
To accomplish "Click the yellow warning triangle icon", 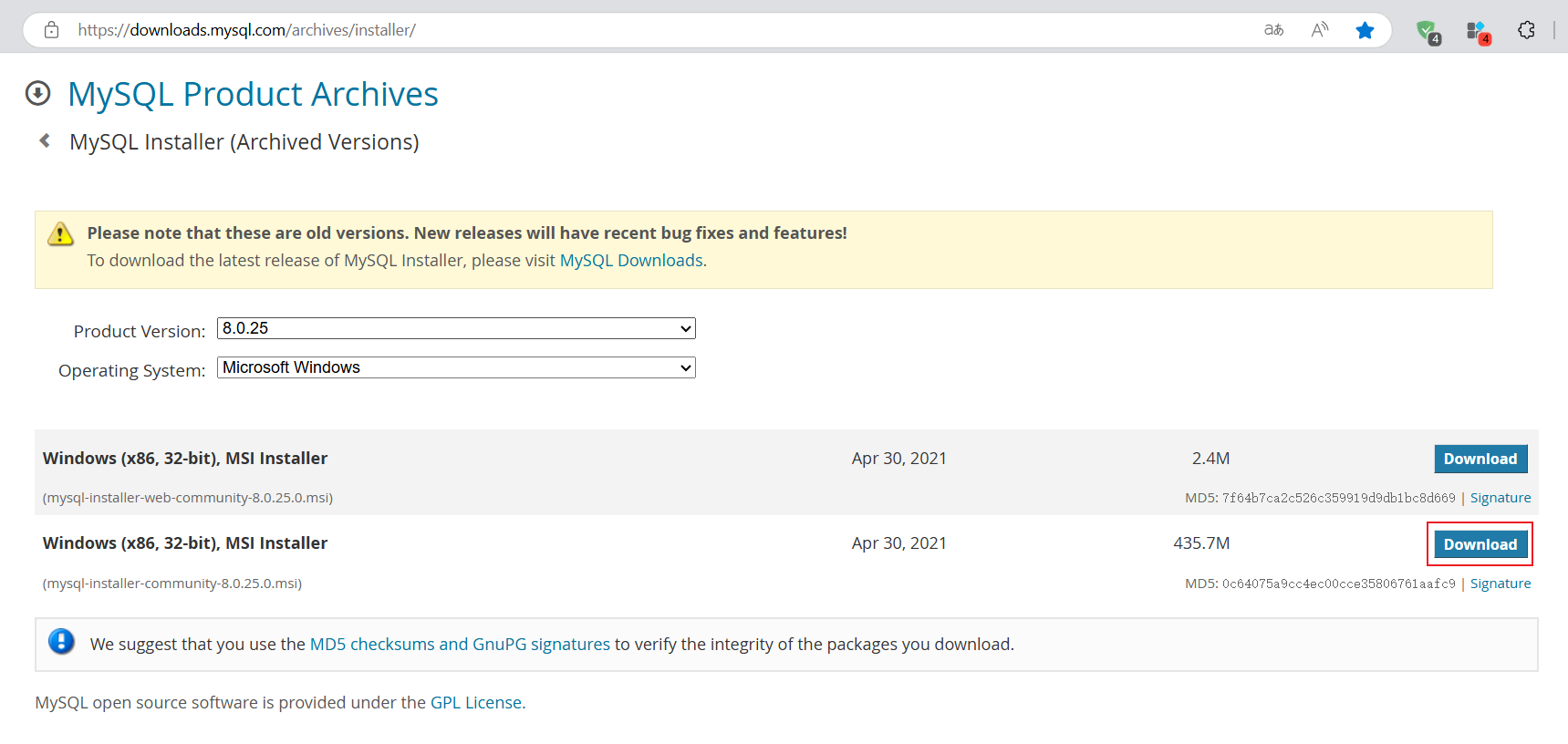I will click(60, 233).
